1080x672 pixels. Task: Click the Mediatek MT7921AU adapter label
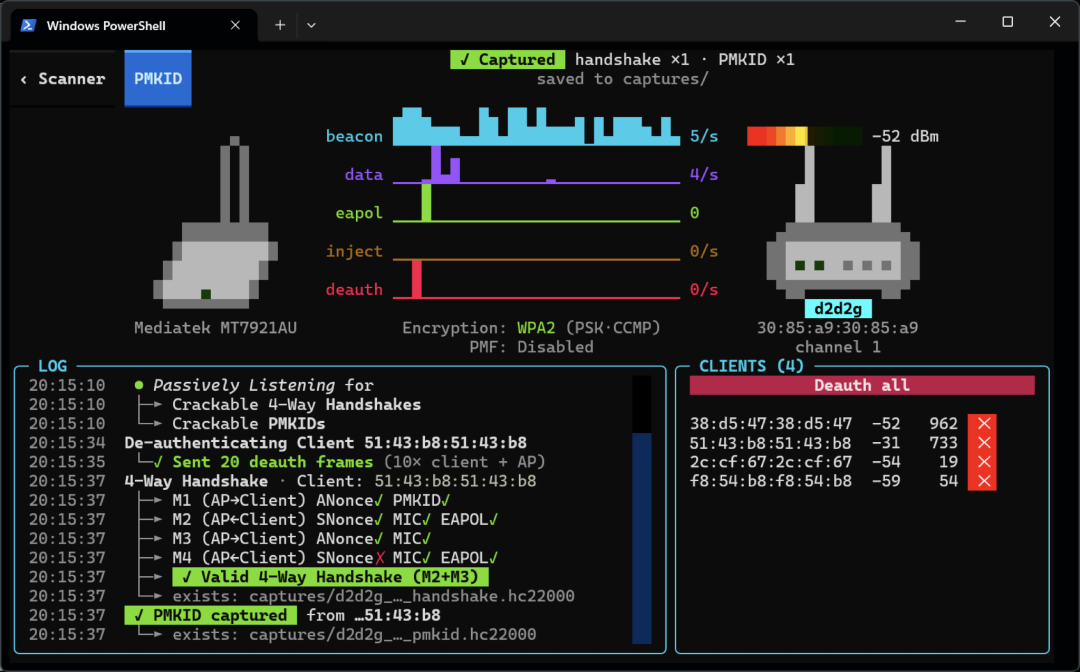(x=216, y=328)
